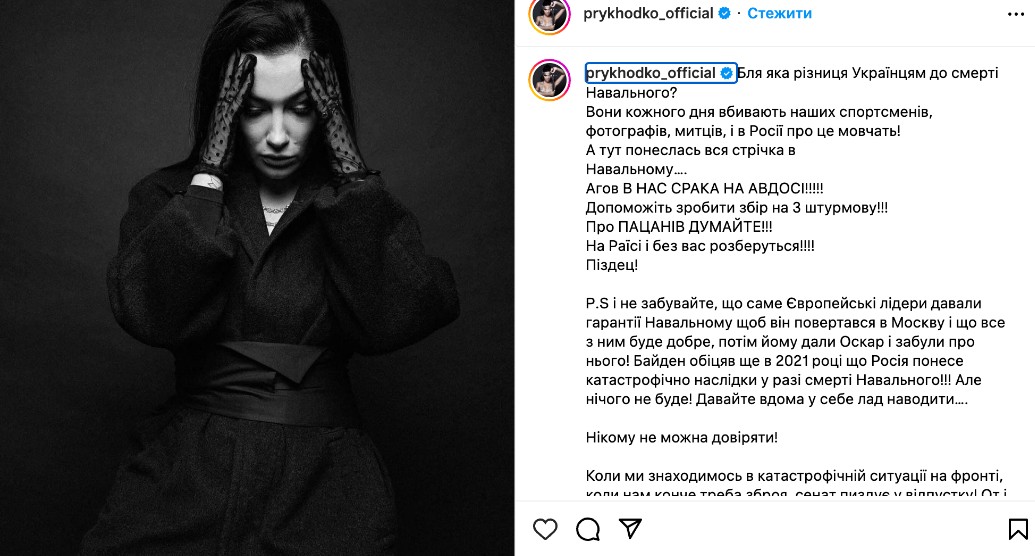Screen dimensions: 1035x556
Task: Open comments via the speech bubble icon
Action: pos(587,529)
